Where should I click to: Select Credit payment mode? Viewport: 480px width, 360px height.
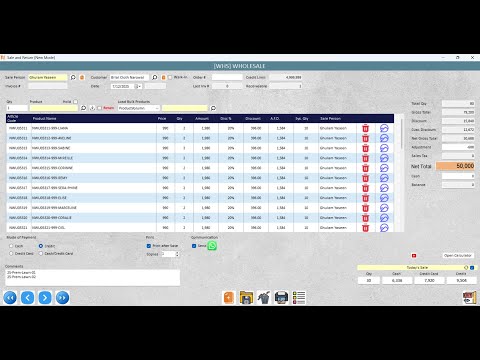pyautogui.click(x=41, y=246)
